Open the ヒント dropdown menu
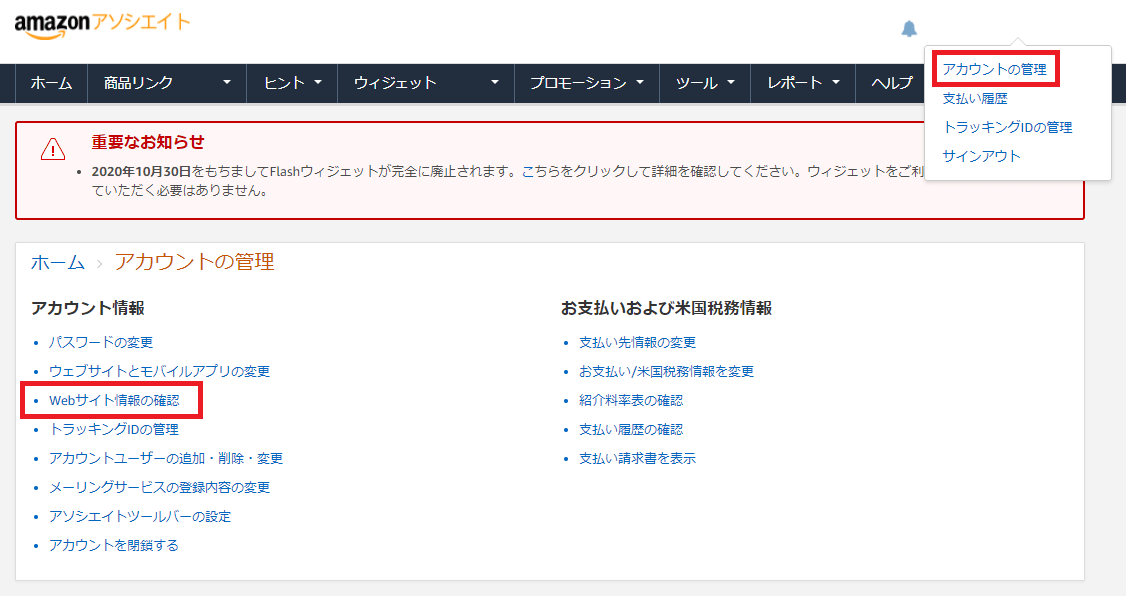Screen dimensions: 1126x596 click(291, 84)
